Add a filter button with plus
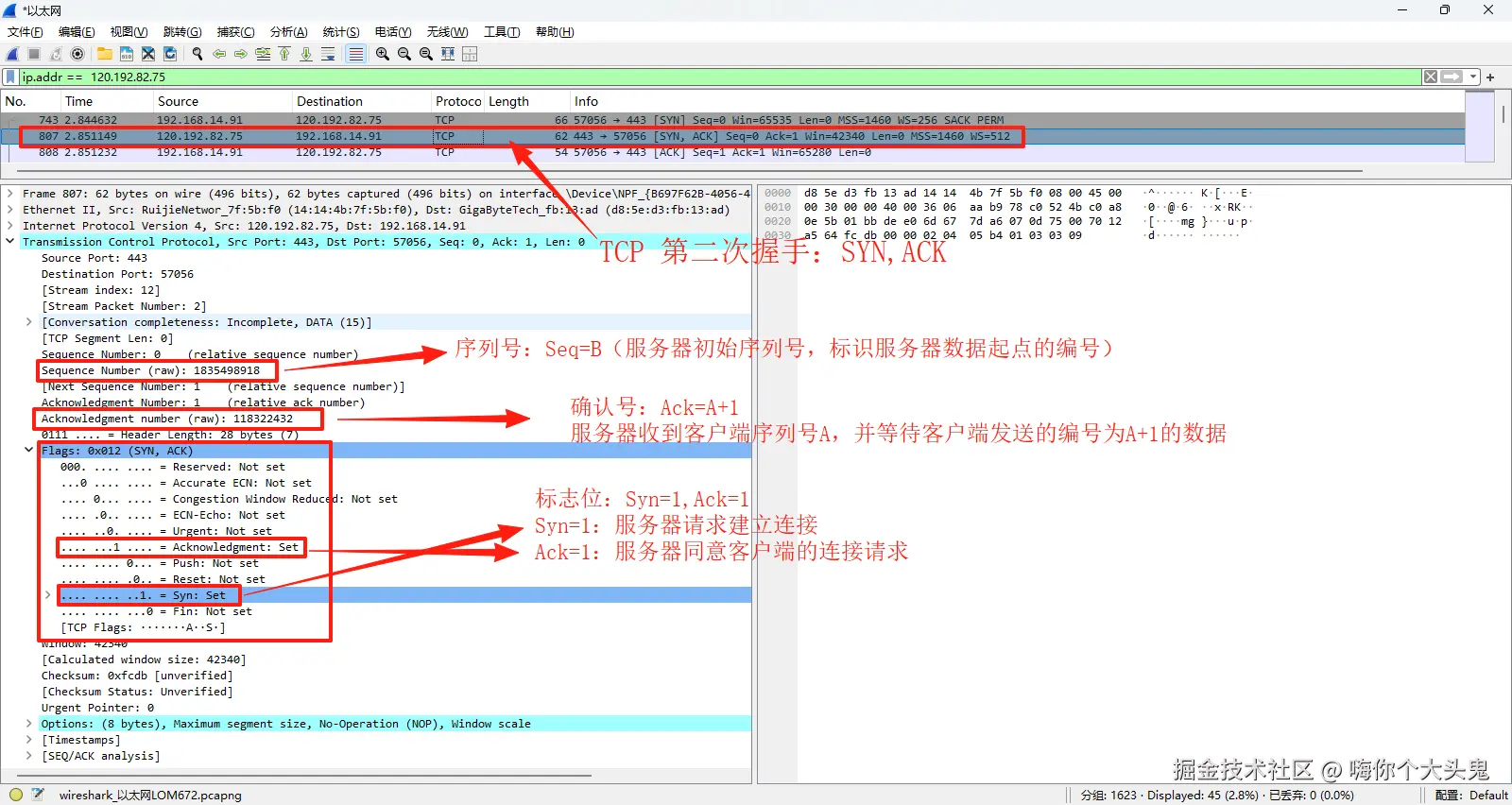 click(x=1490, y=77)
